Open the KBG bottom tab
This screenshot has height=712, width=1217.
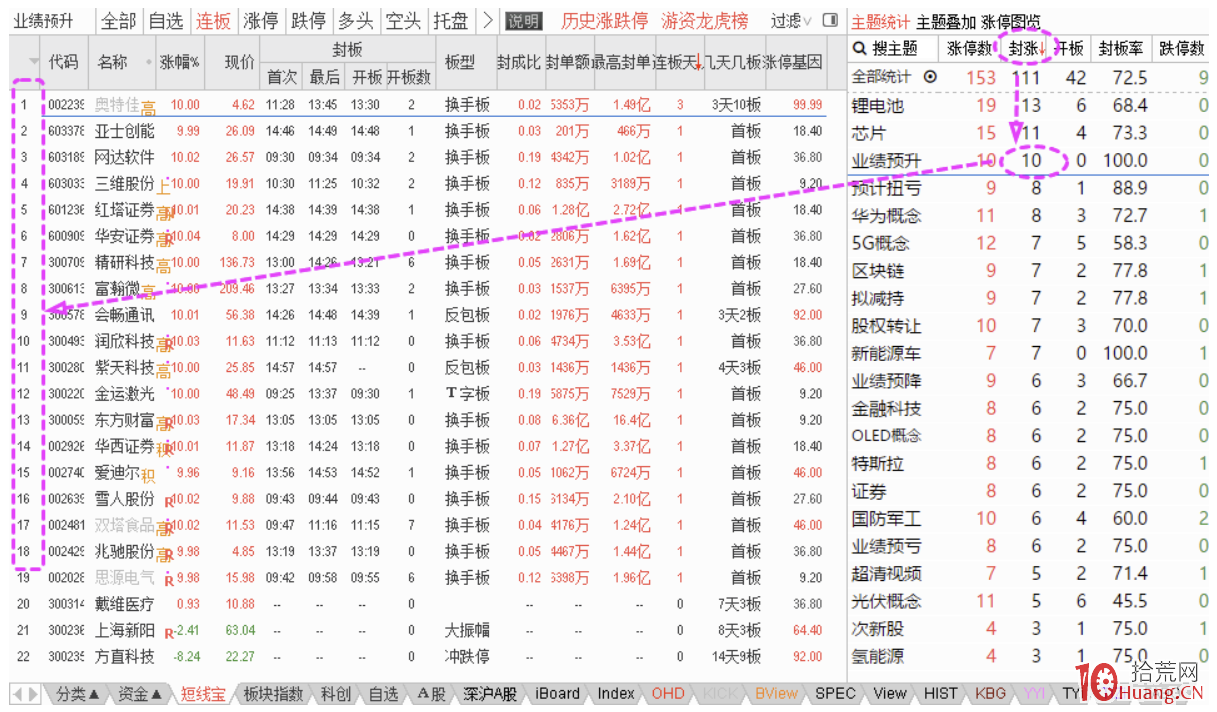point(990,694)
